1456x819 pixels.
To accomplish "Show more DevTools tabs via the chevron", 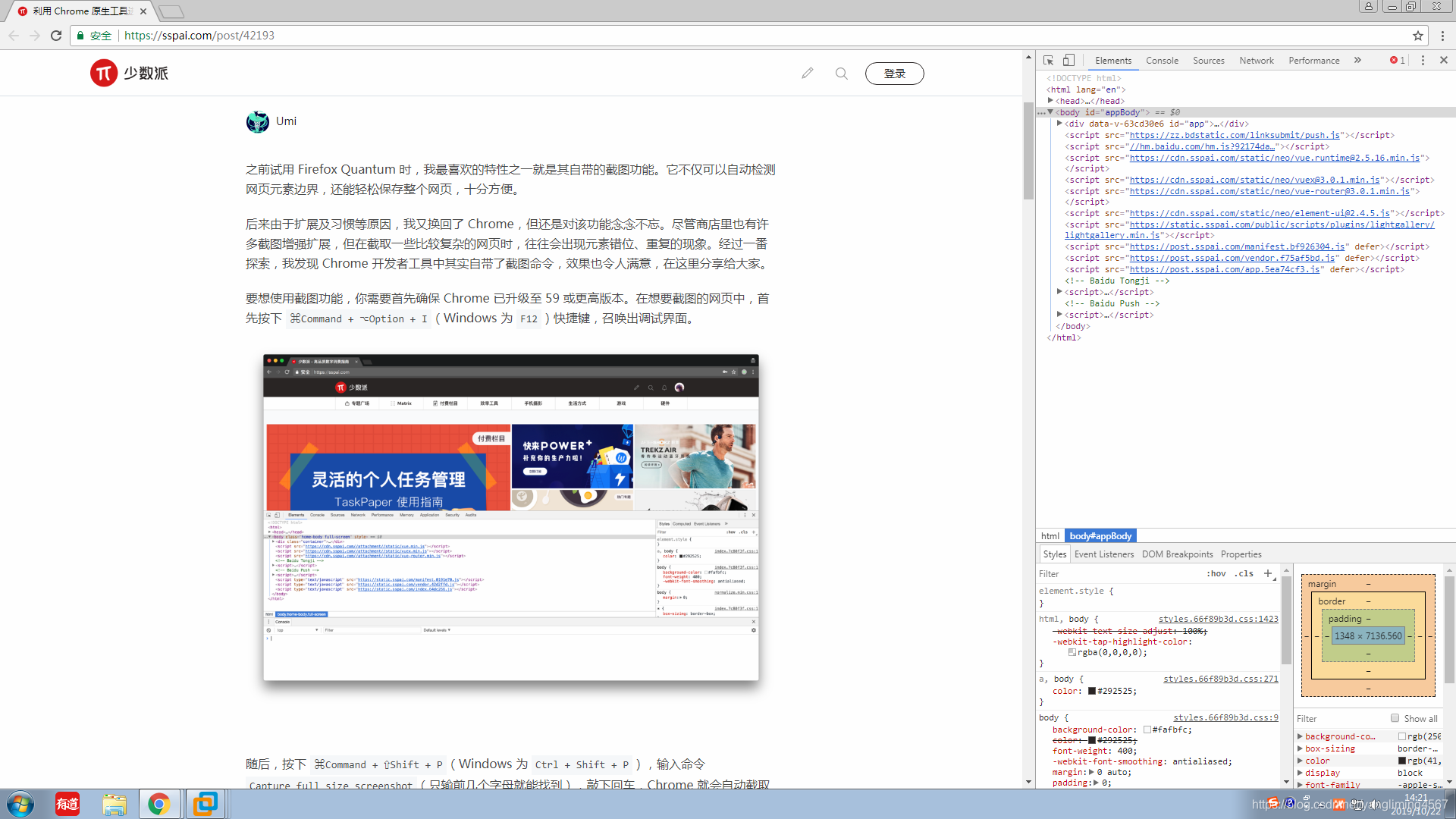I will tap(1357, 60).
